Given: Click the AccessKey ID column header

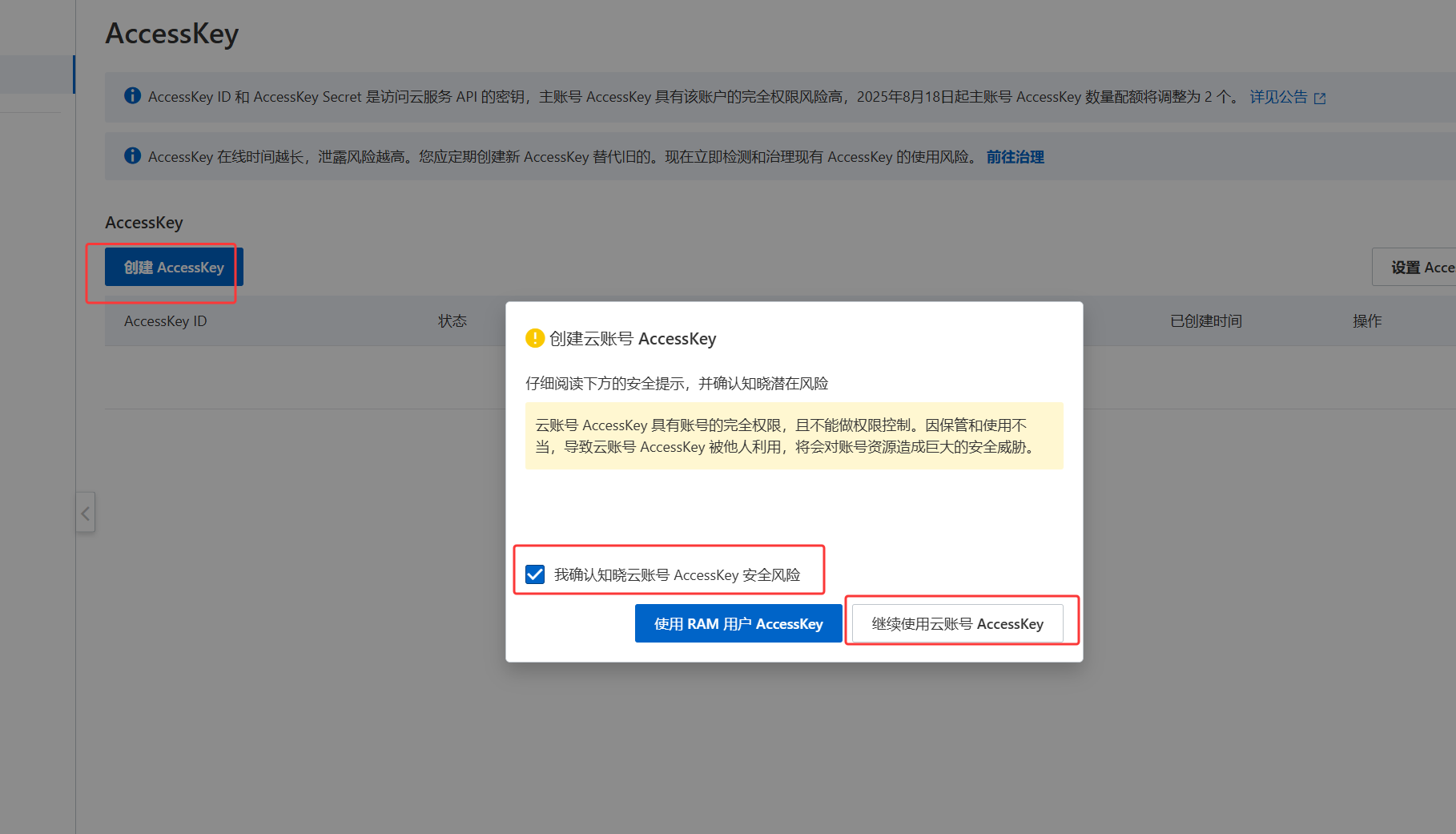Looking at the screenshot, I should tap(166, 320).
